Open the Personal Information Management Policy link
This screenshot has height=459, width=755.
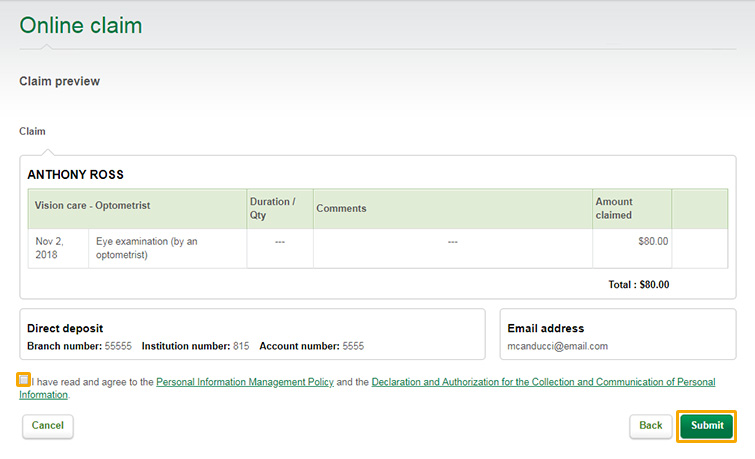[245, 382]
